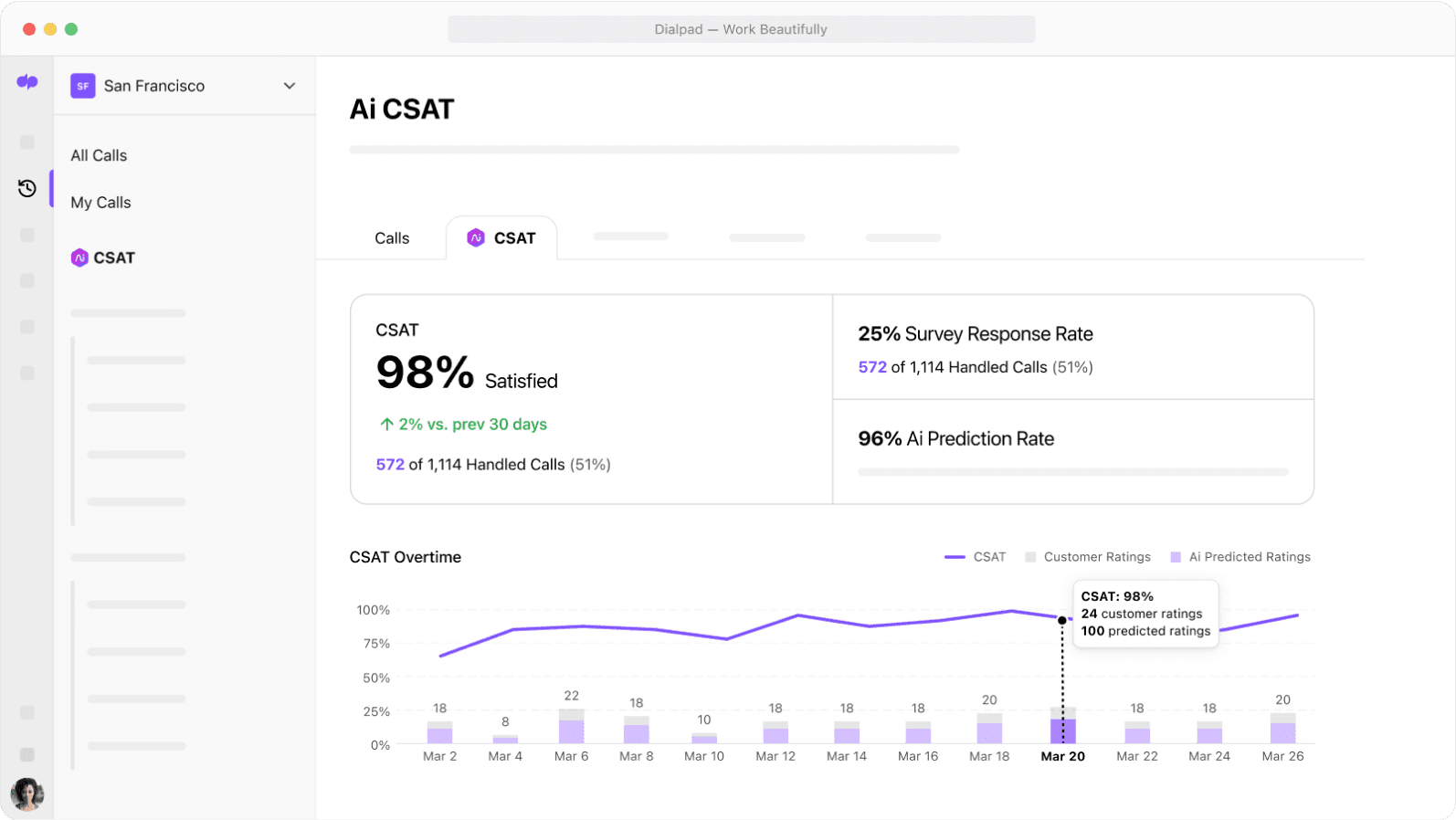Screen dimensions: 1456x820
Task: Click the Ai Prediction Rate progress bar
Action: [1072, 472]
